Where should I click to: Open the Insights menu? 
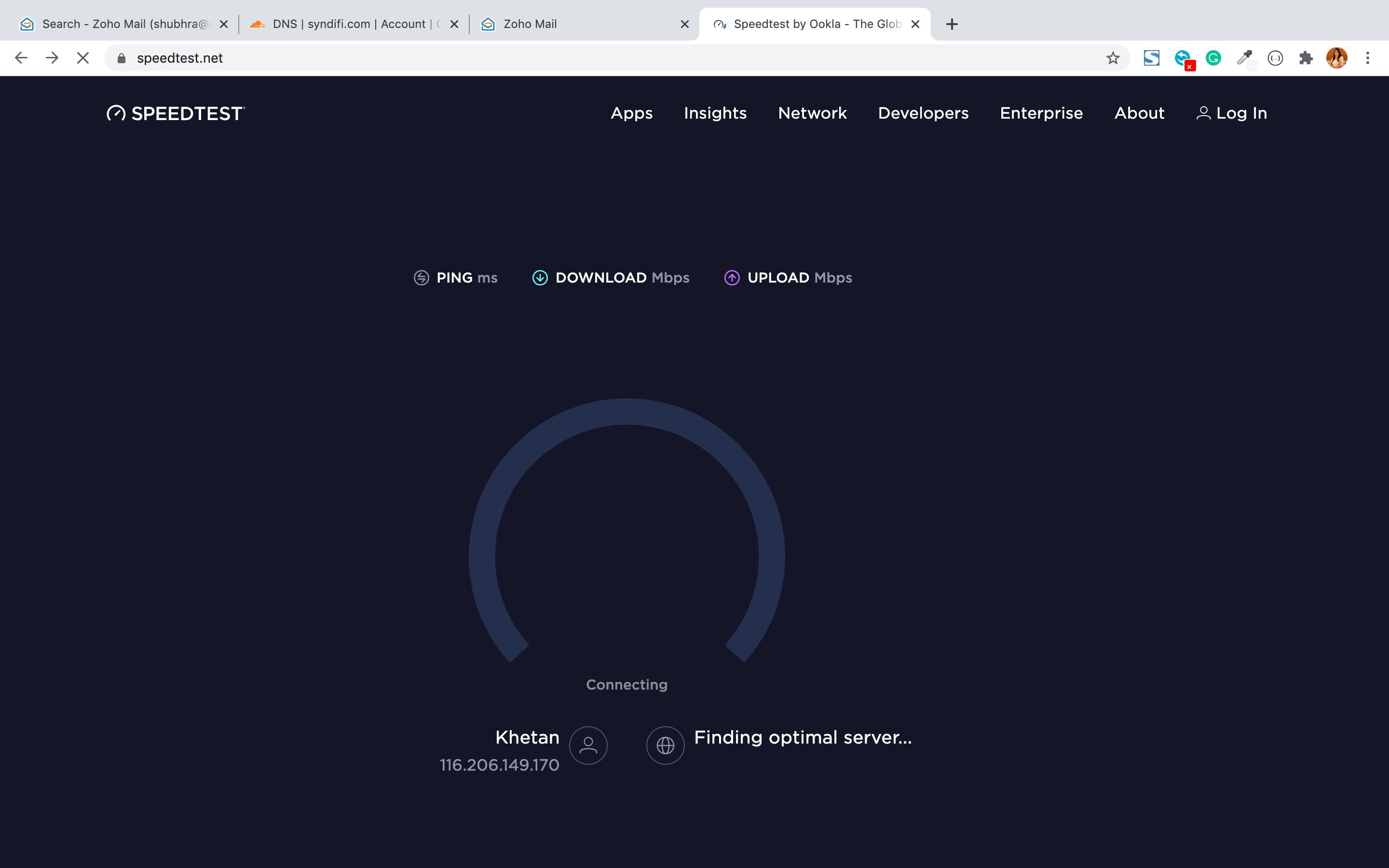click(x=715, y=113)
